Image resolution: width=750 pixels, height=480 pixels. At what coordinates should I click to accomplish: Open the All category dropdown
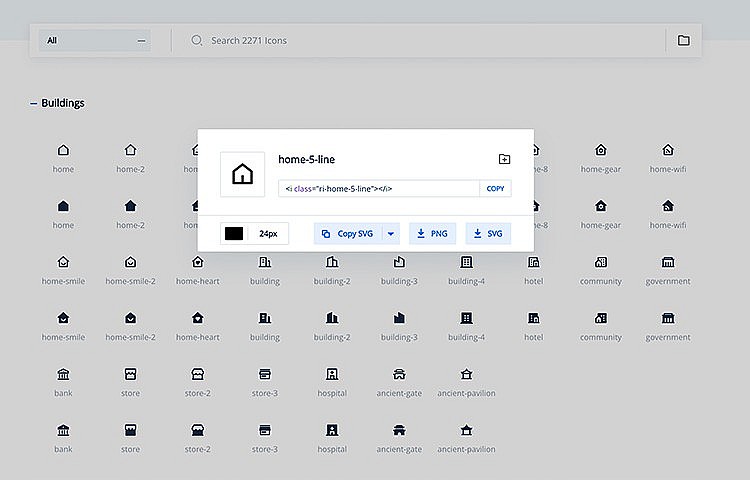tap(95, 41)
